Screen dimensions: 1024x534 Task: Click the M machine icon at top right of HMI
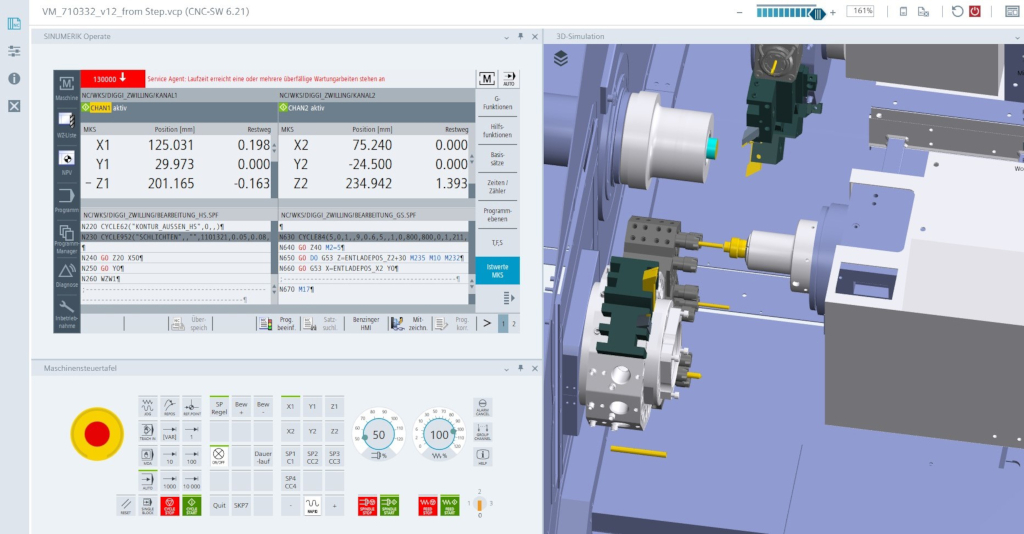[x=487, y=79]
